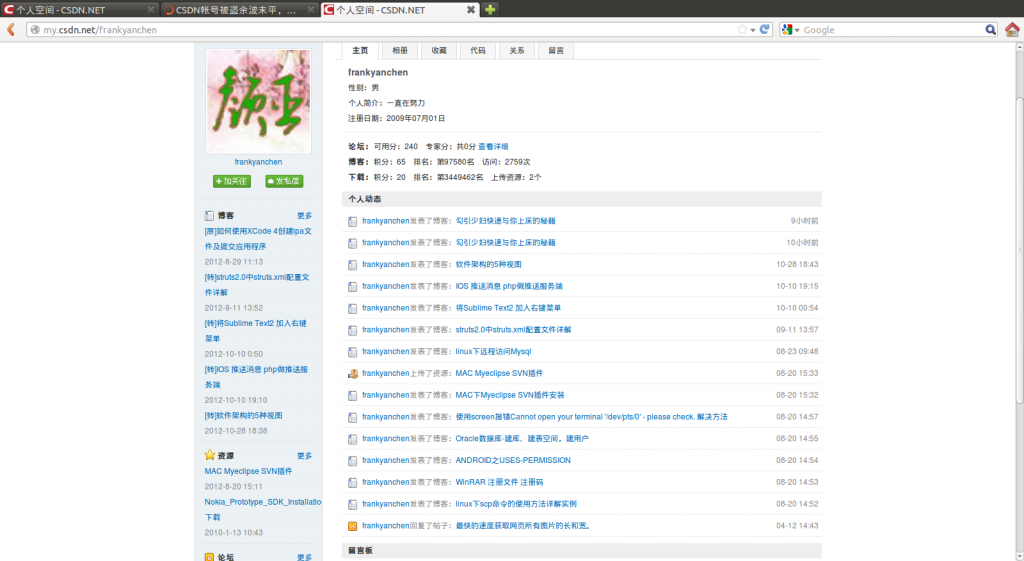Open sidebar post [转]IOS 推送消息 php做推送服务端
Viewport: 1024px width, 561px height.
(256, 377)
